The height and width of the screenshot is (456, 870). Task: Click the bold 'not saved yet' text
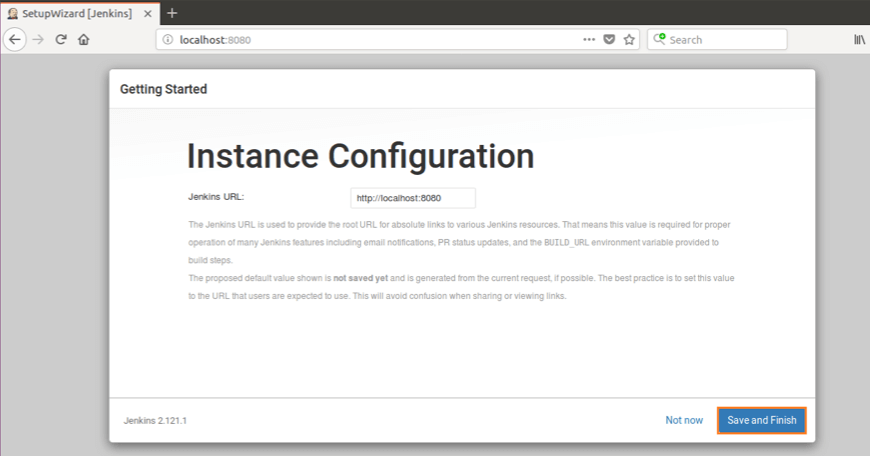(x=360, y=278)
